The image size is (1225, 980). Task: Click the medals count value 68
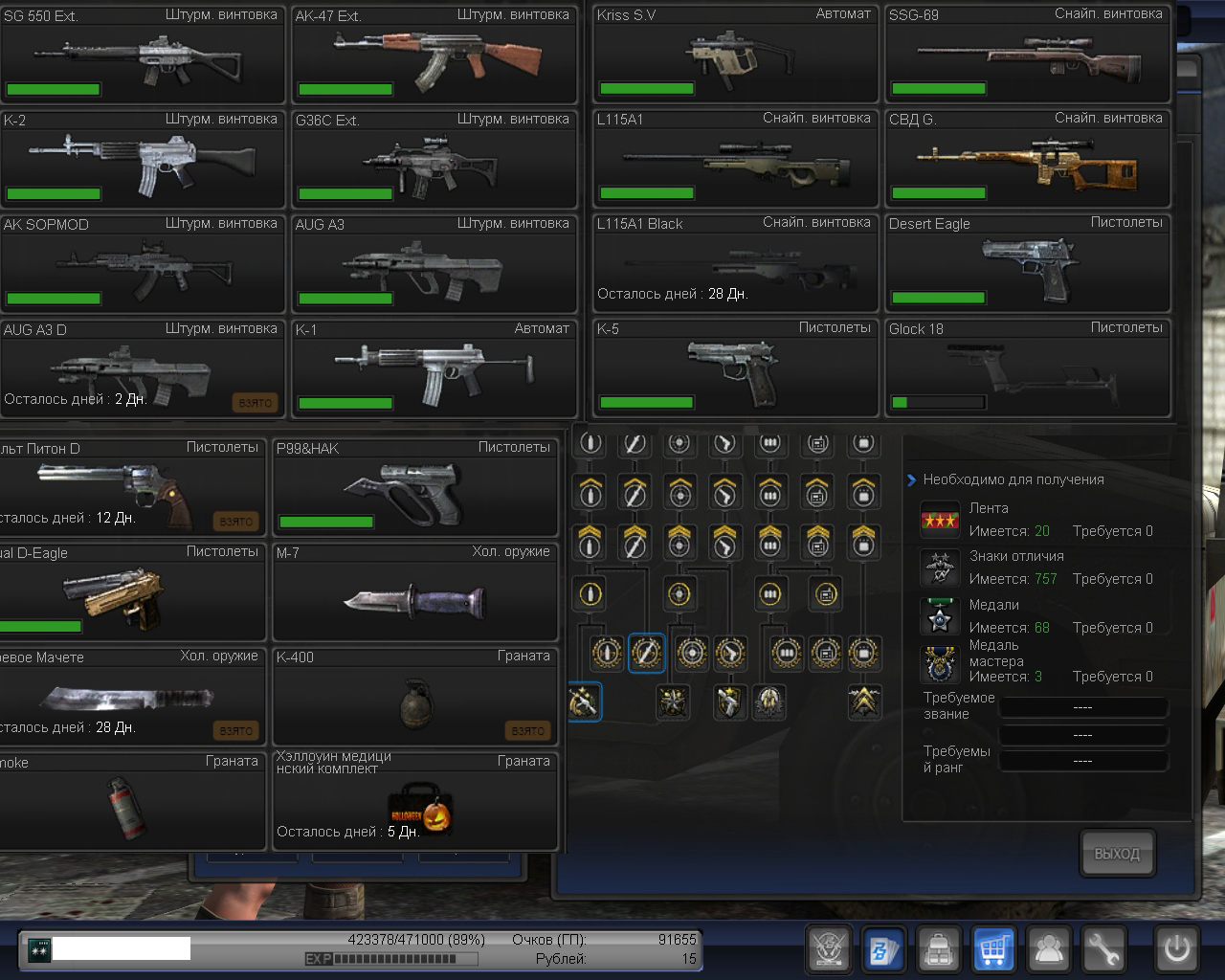click(x=1041, y=628)
